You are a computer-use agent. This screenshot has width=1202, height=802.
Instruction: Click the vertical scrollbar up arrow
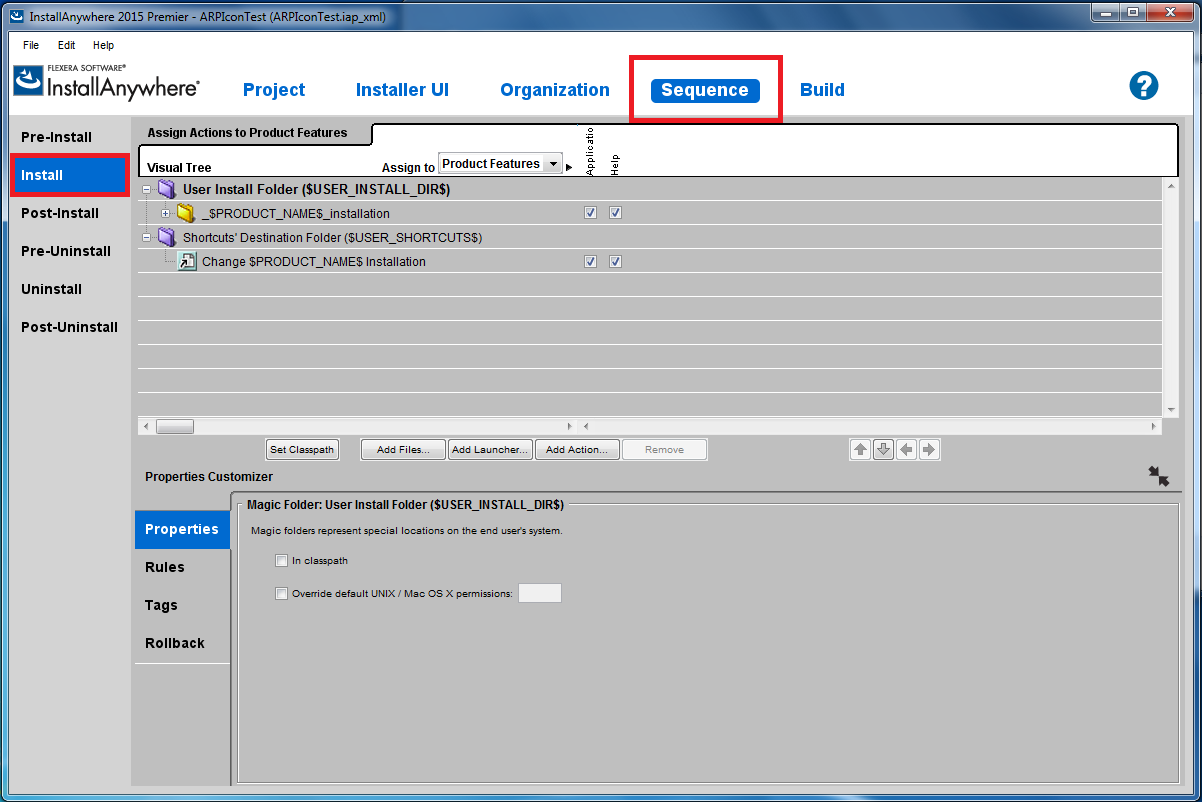click(1171, 186)
